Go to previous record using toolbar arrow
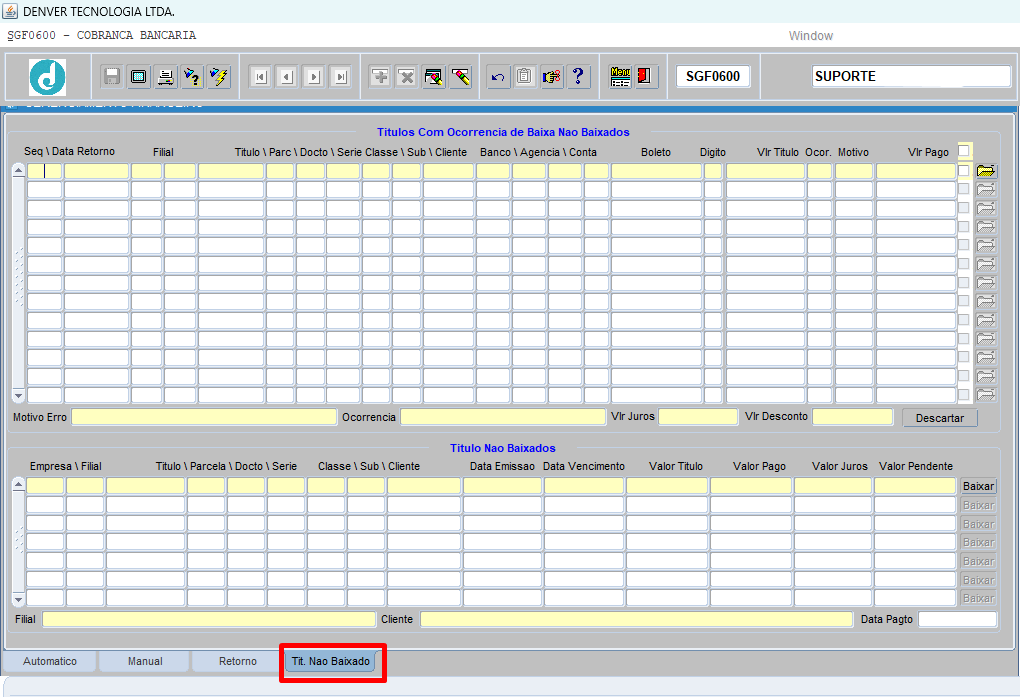The image size is (1020, 697). [287, 77]
